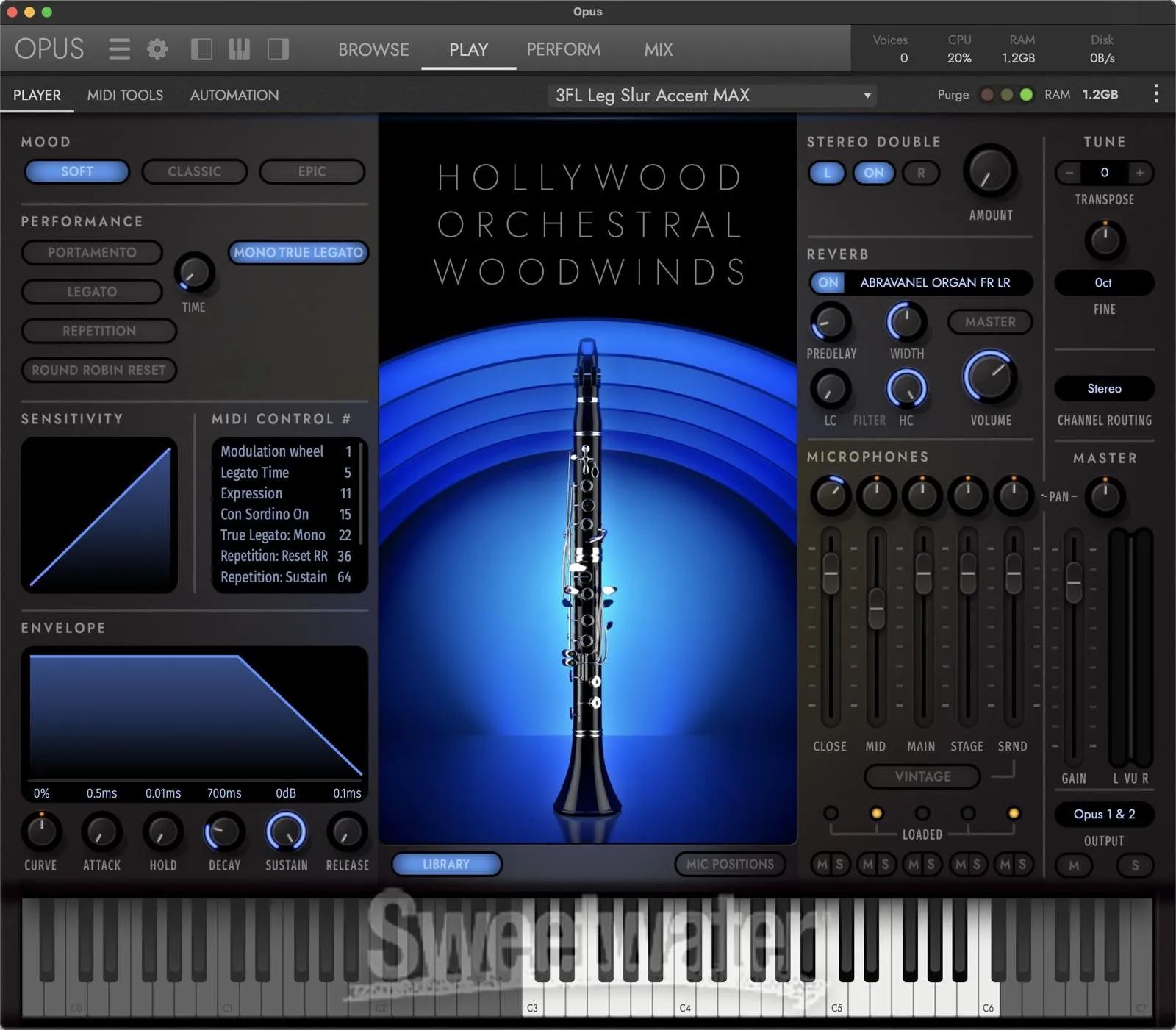Screen dimensions: 1176x1030
Task: Open the three-dot options menu
Action: coord(1156,93)
